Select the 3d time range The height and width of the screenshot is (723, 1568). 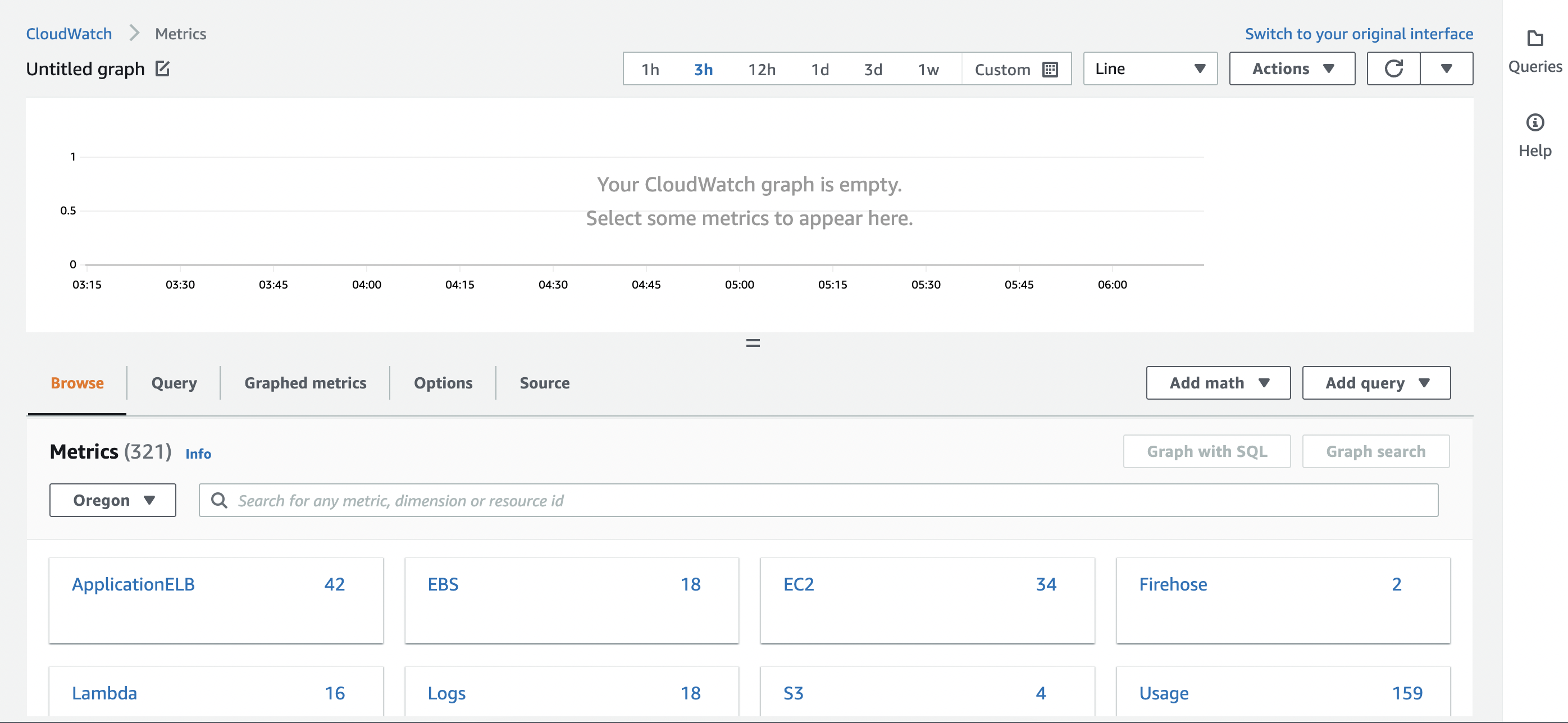[873, 70]
